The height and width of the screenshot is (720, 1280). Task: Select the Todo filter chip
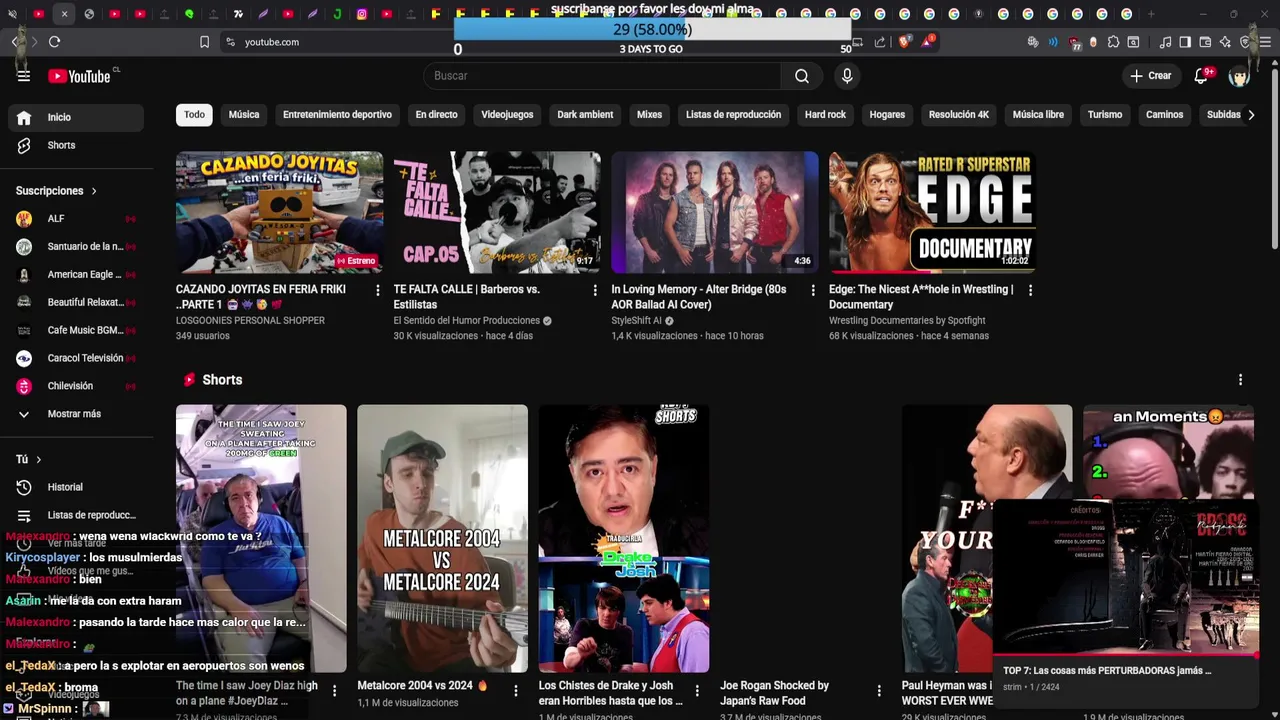point(194,115)
